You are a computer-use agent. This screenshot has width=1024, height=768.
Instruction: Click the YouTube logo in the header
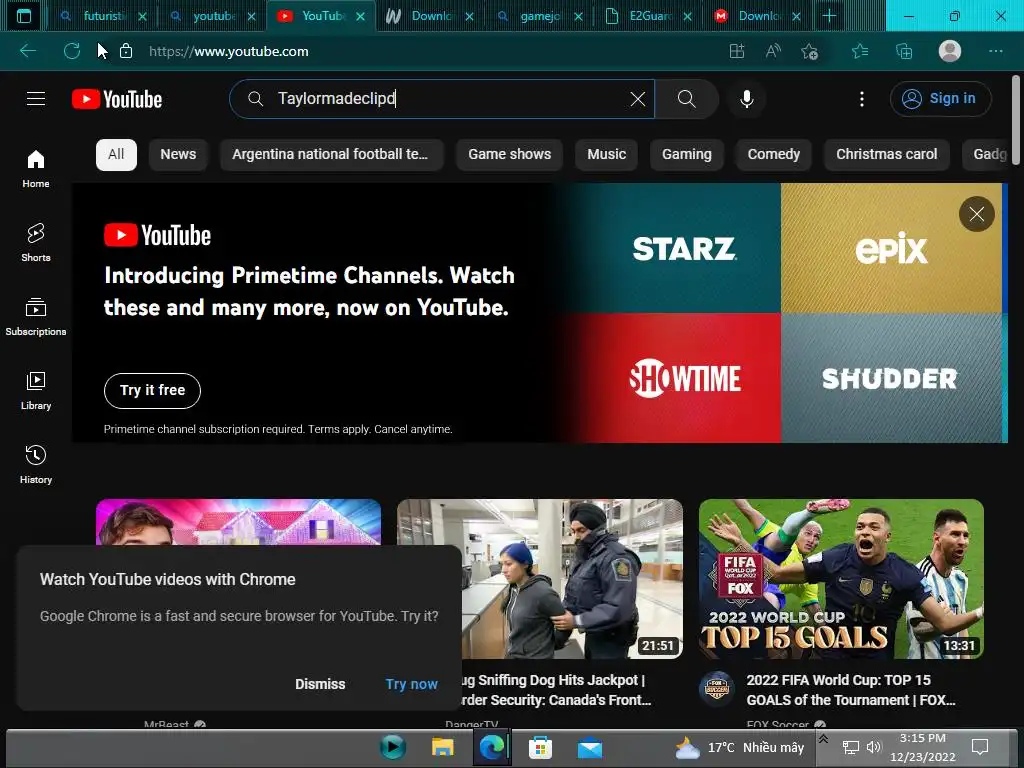117,99
